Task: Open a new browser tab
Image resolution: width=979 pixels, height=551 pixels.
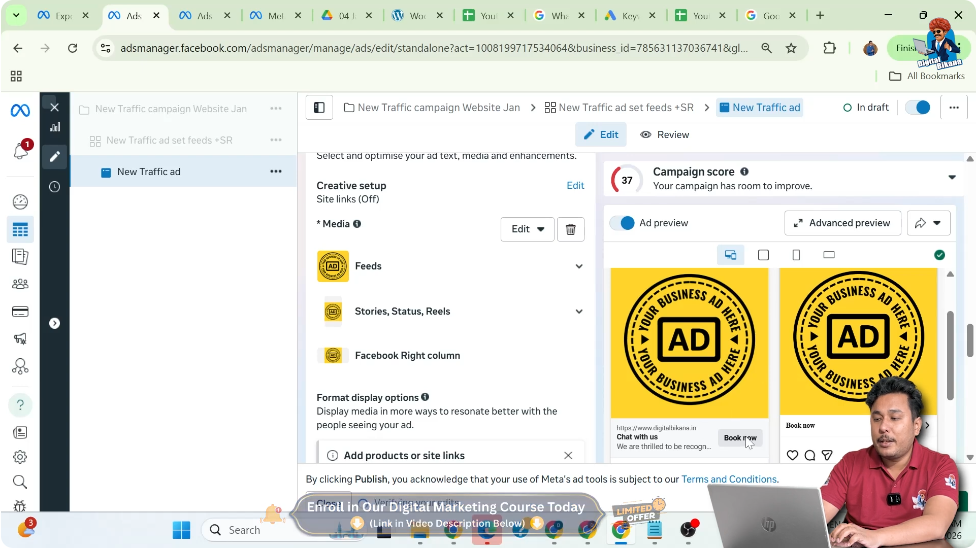Action: point(820,16)
